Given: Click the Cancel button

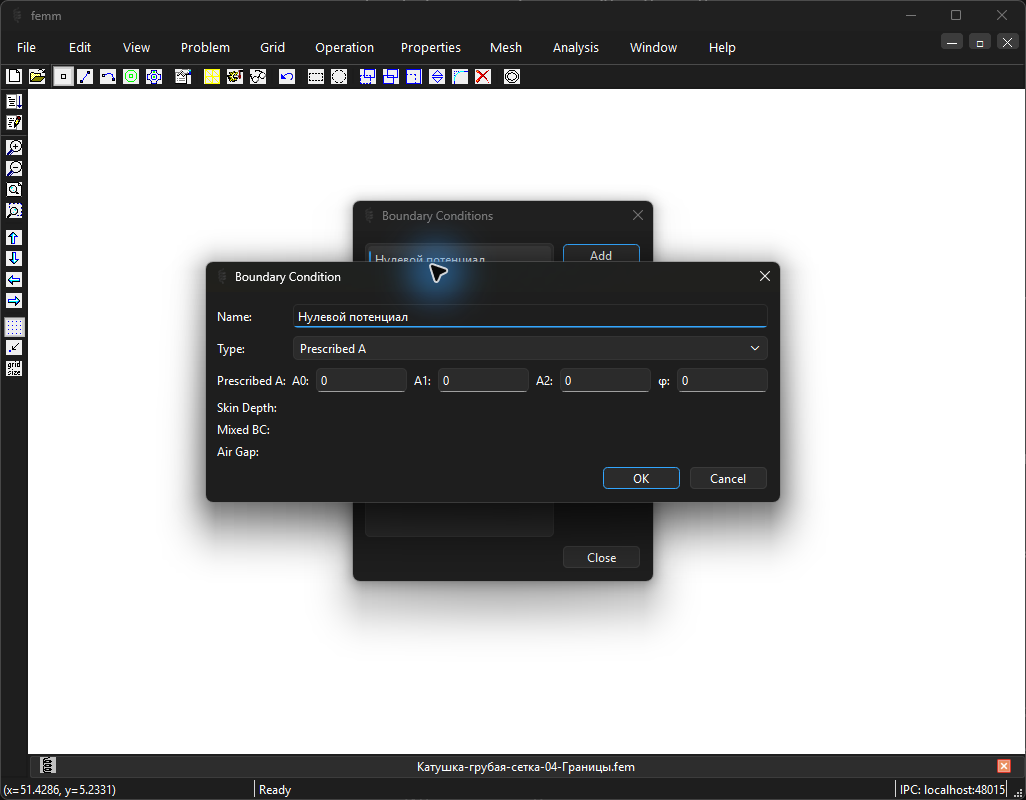Looking at the screenshot, I should [728, 478].
